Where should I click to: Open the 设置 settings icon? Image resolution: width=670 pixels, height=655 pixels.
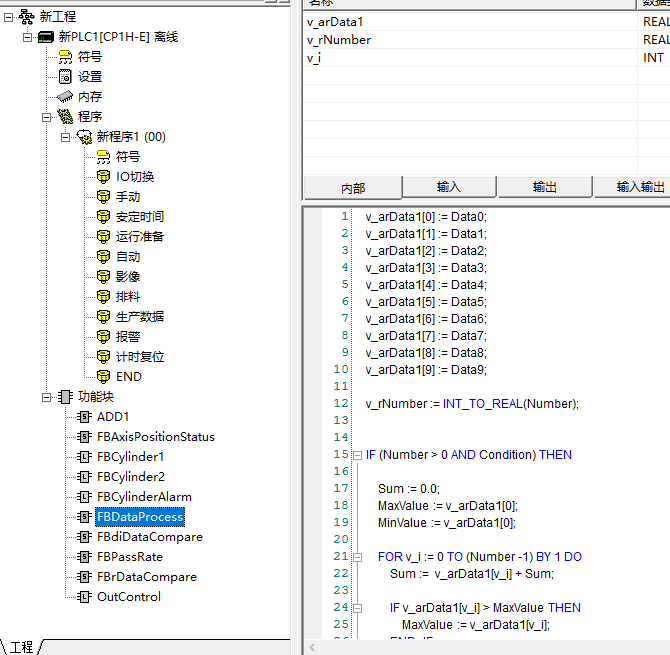pyautogui.click(x=65, y=77)
